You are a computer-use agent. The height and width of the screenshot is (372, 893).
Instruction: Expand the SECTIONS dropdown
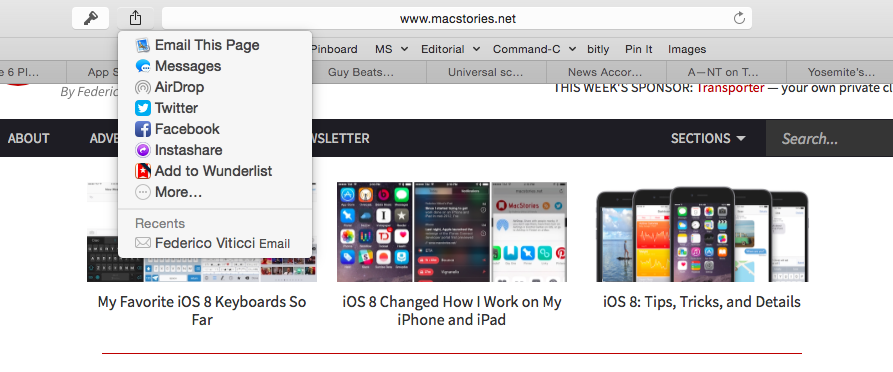click(x=708, y=138)
